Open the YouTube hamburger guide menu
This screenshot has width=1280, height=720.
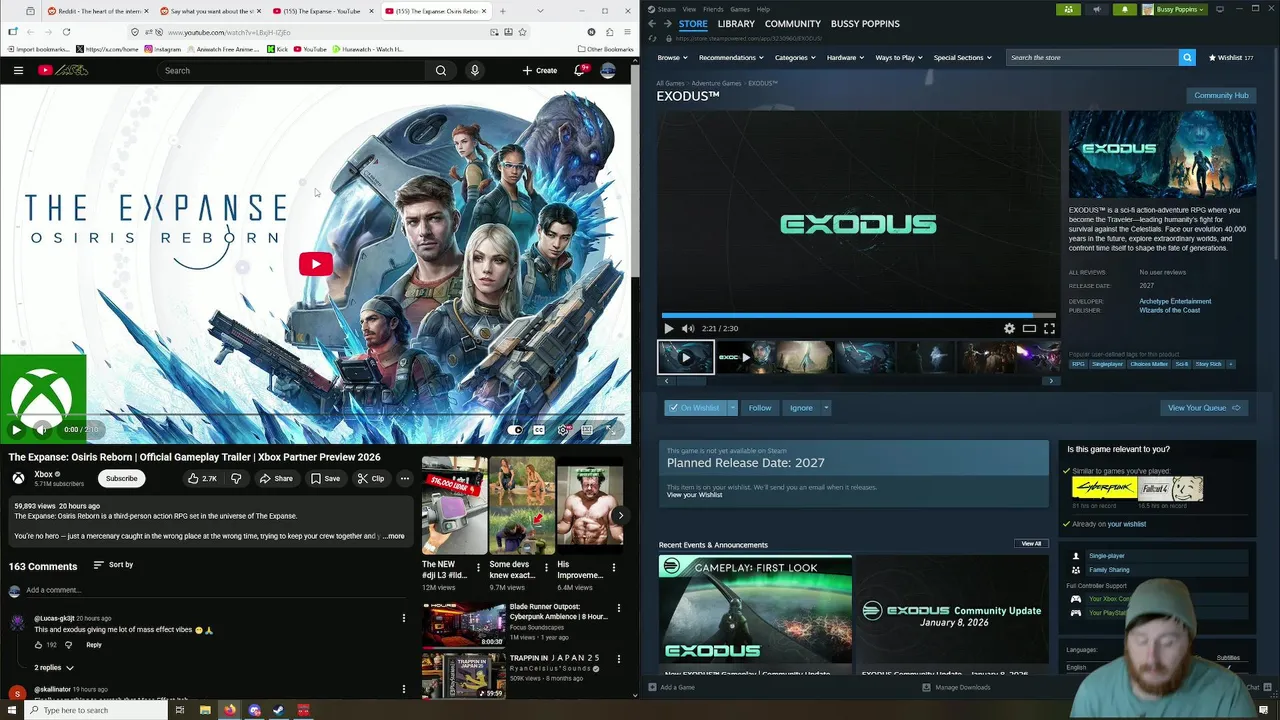18,70
